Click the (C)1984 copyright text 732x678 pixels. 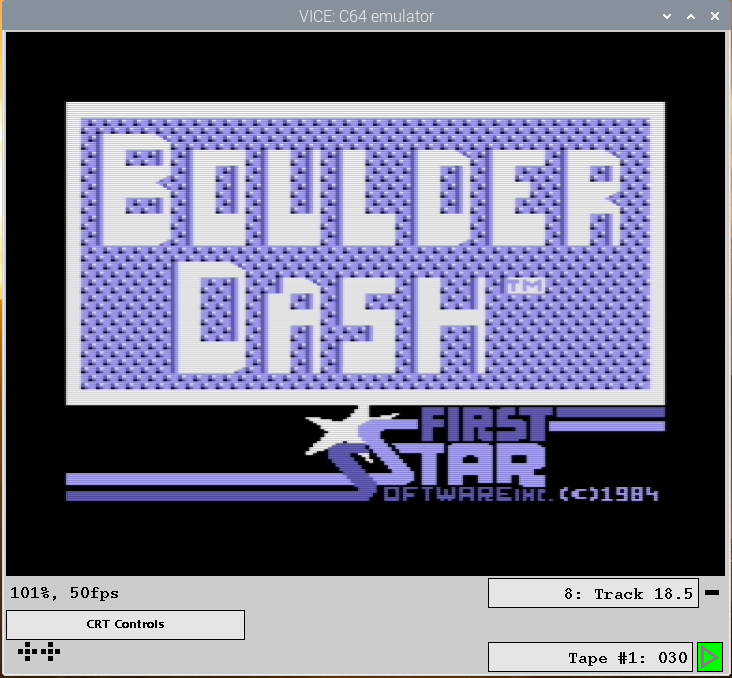pyautogui.click(x=609, y=494)
